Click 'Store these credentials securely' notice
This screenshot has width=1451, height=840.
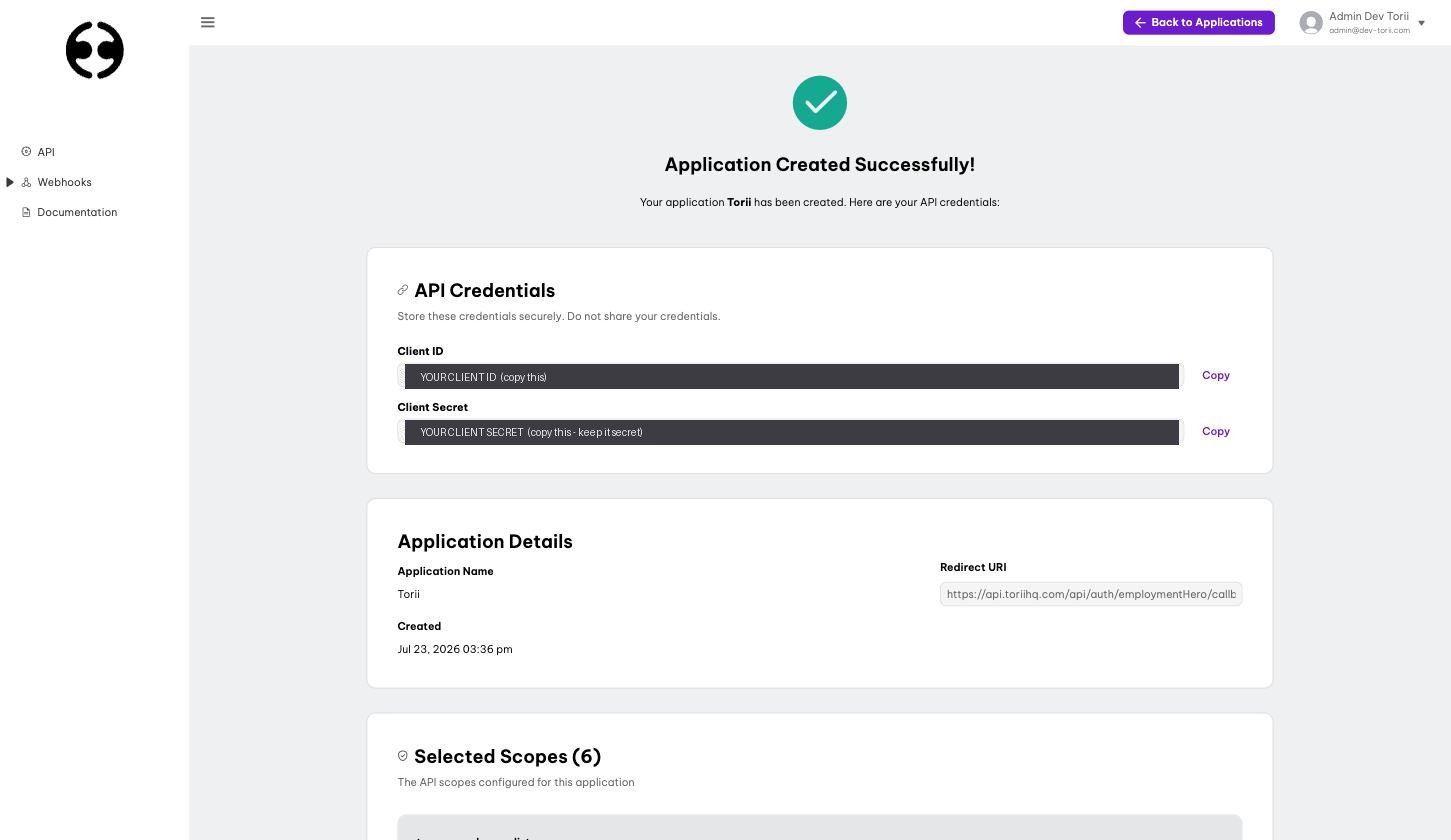[x=559, y=316]
